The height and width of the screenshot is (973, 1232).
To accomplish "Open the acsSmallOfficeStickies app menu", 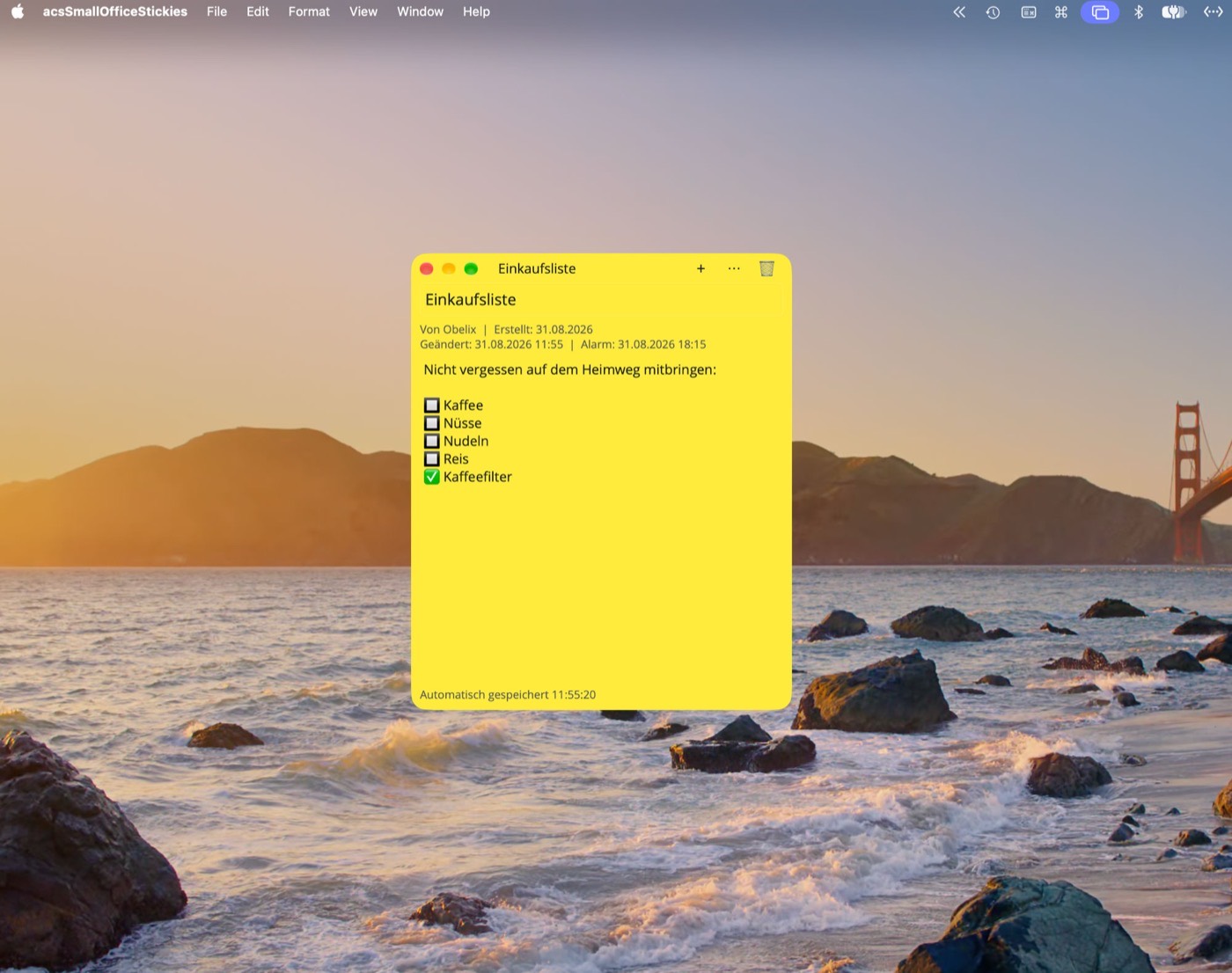I will pyautogui.click(x=115, y=11).
